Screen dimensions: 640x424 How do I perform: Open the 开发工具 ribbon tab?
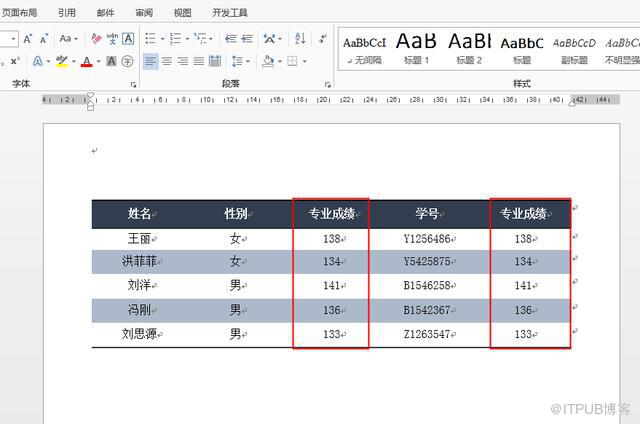click(x=230, y=13)
